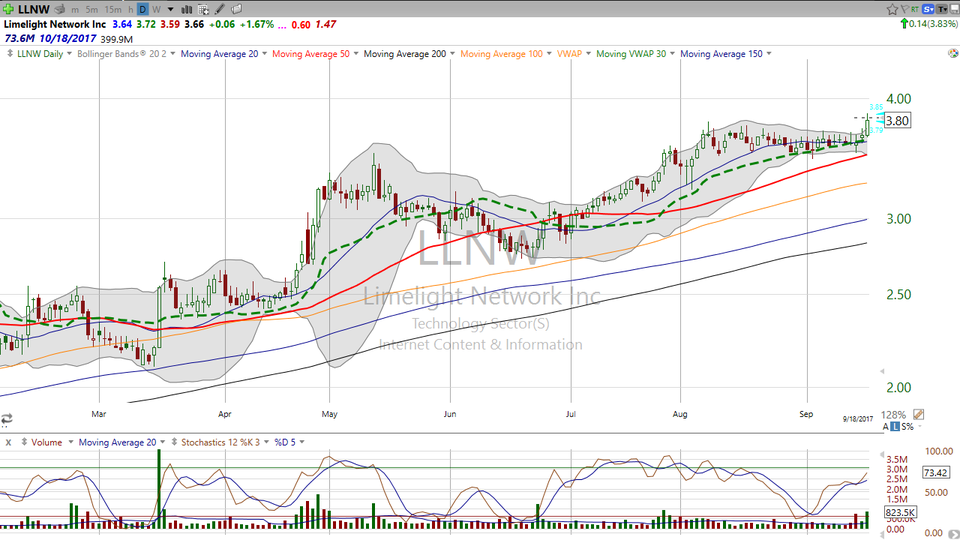Click the 10/18/2017 earnings date text
This screenshot has width=960, height=540.
(x=67, y=39)
